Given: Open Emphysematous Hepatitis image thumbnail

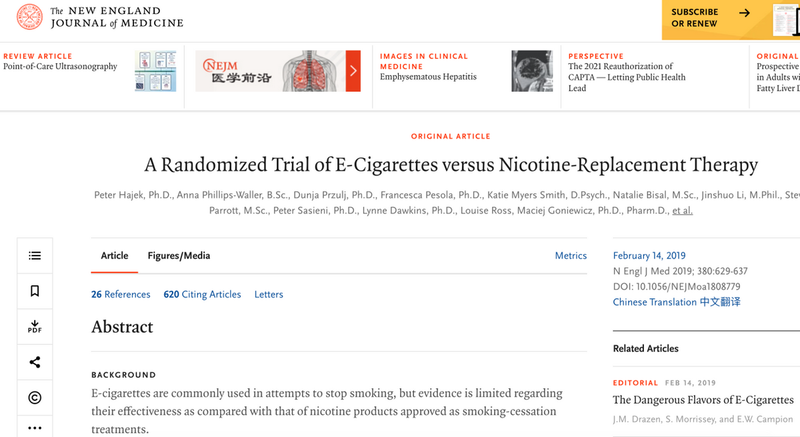Looking at the screenshot, I should [532, 71].
